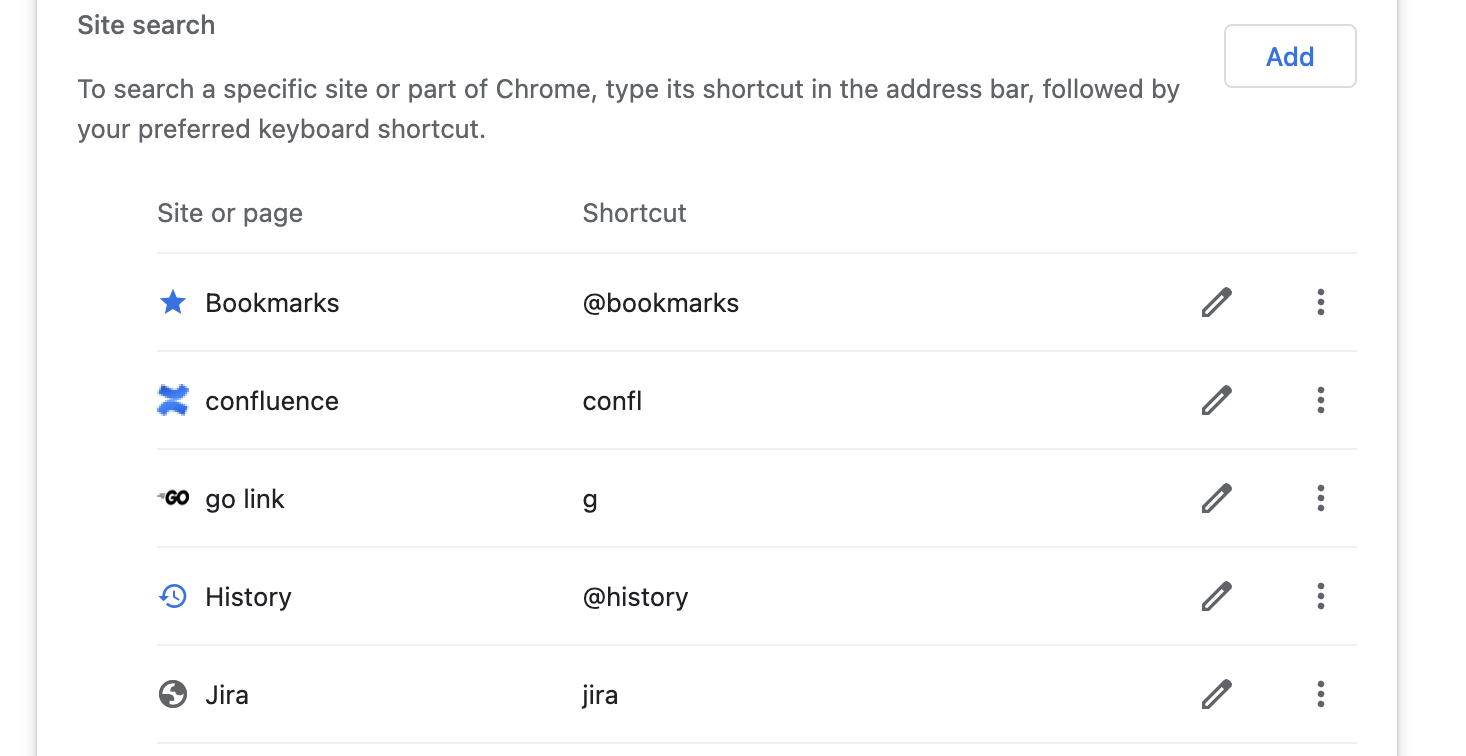
Task: Click the Bookmarks star icon
Action: coord(172,302)
